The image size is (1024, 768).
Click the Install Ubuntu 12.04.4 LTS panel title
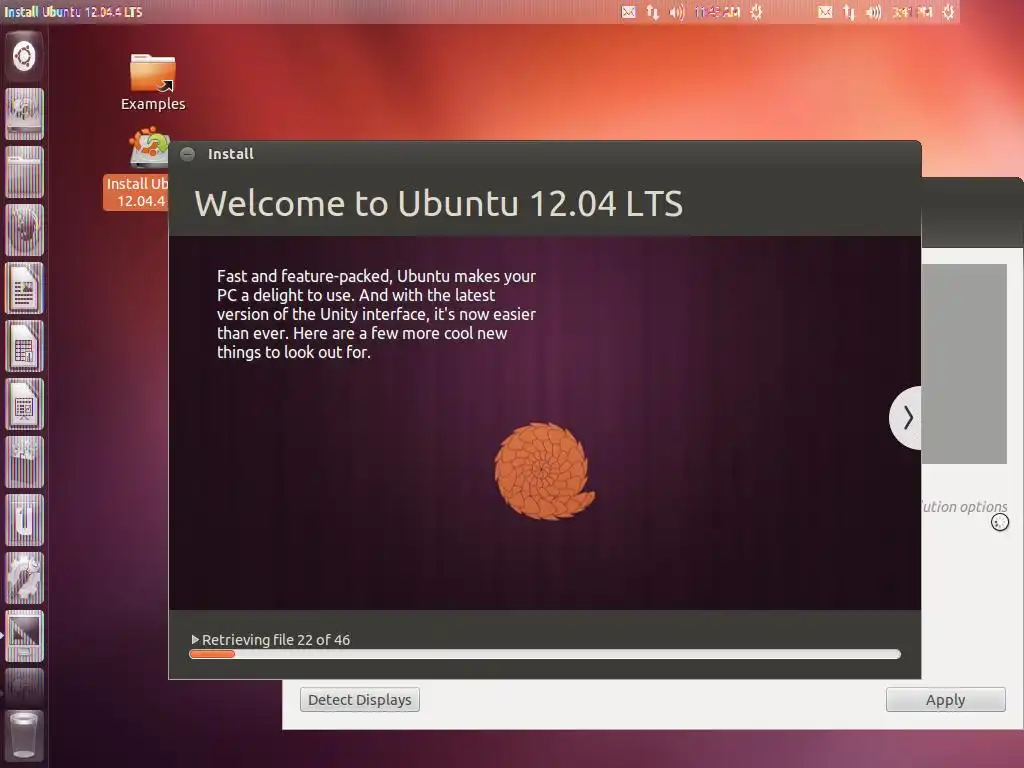(x=73, y=12)
